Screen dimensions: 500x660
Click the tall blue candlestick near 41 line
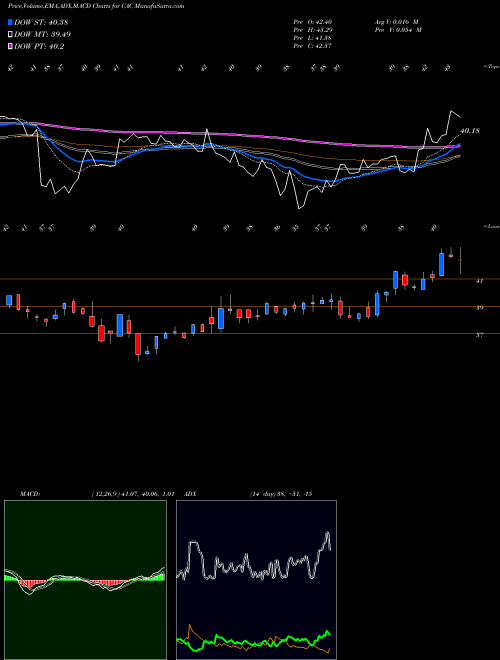(441, 264)
